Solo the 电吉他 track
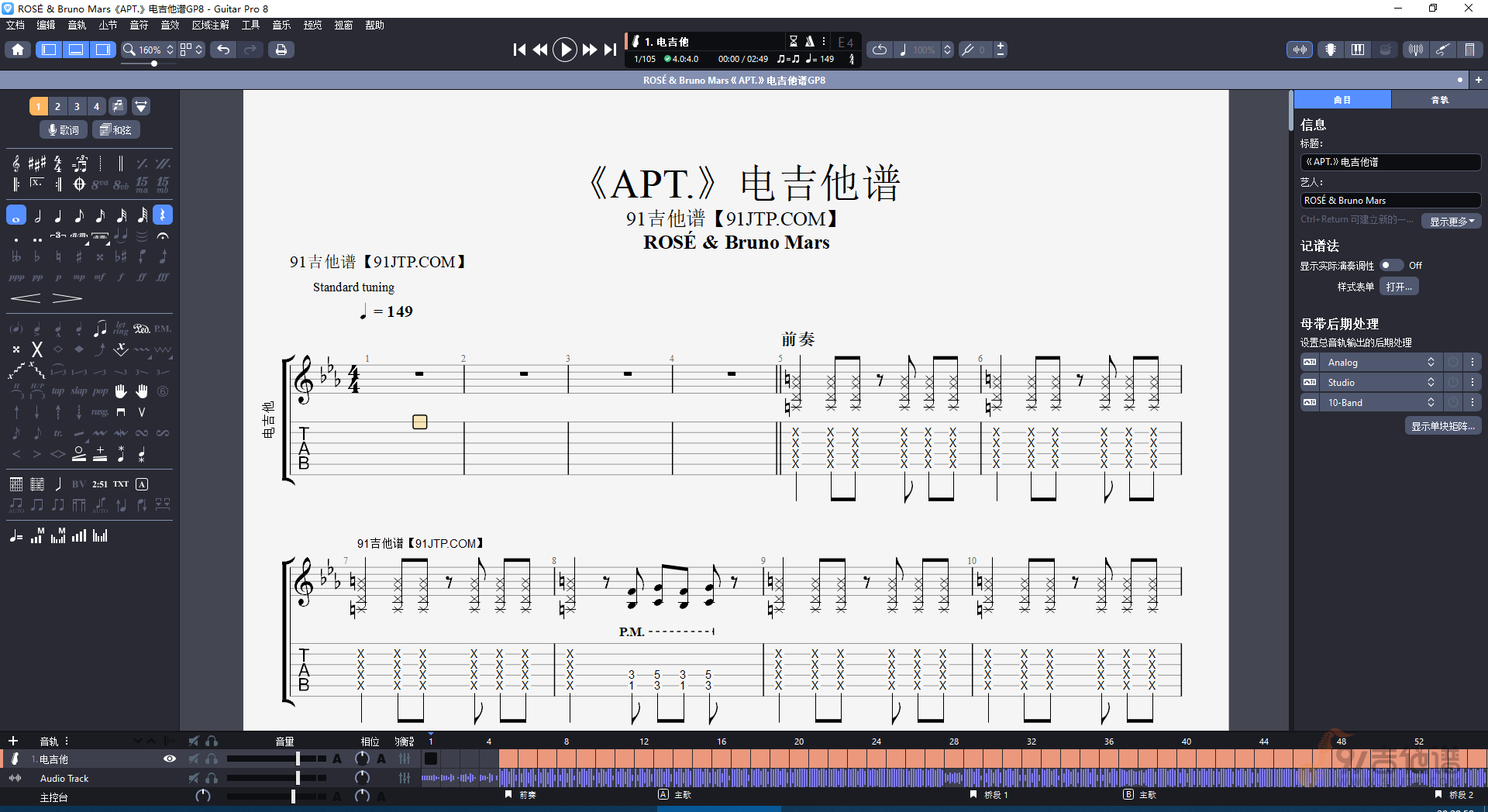The width and height of the screenshot is (1488, 812). [212, 759]
